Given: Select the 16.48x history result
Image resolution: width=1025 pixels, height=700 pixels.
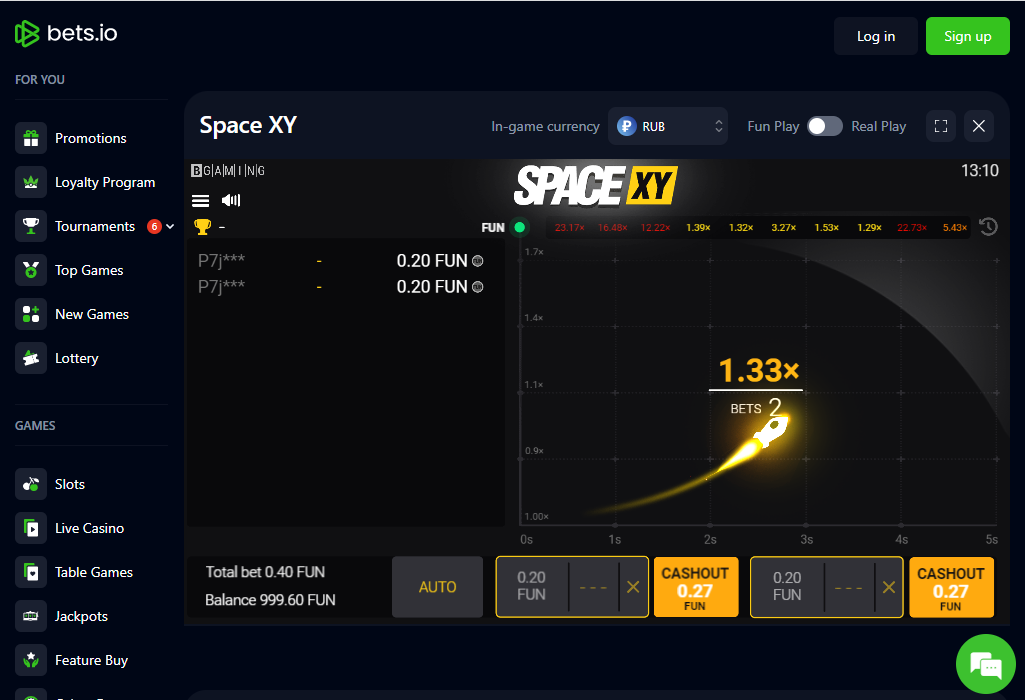Looking at the screenshot, I should tap(613, 227).
